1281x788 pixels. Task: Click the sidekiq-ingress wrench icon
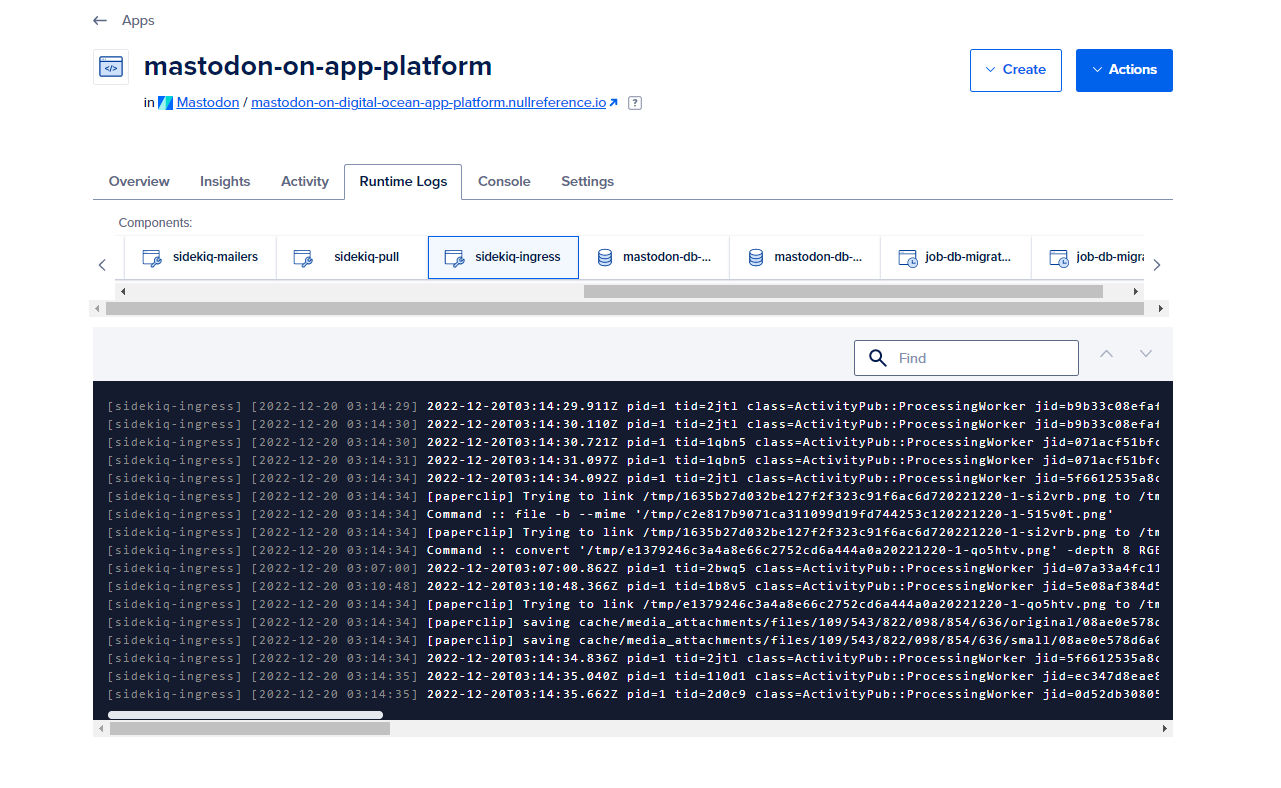click(454, 258)
